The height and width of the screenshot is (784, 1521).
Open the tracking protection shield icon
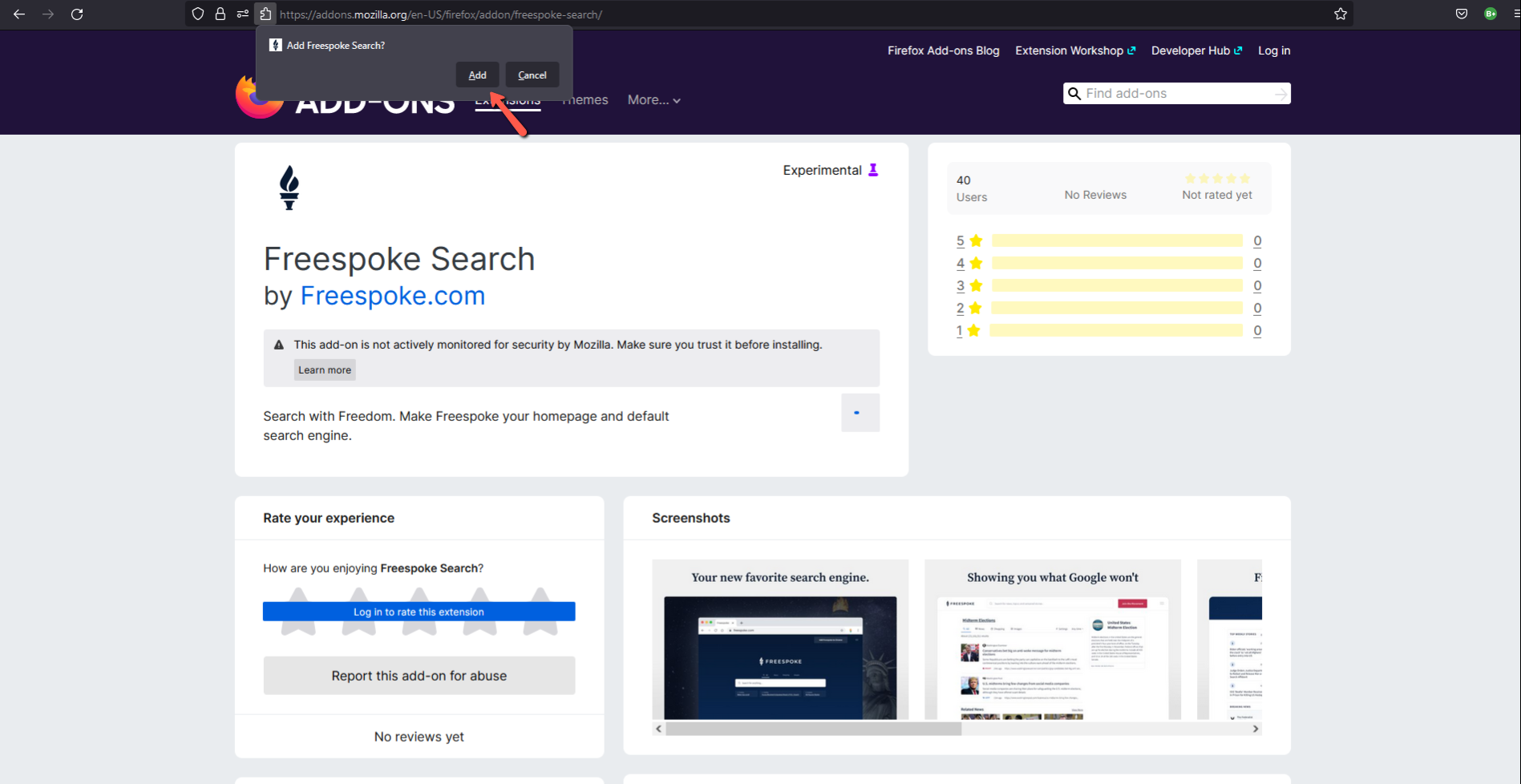click(x=198, y=14)
